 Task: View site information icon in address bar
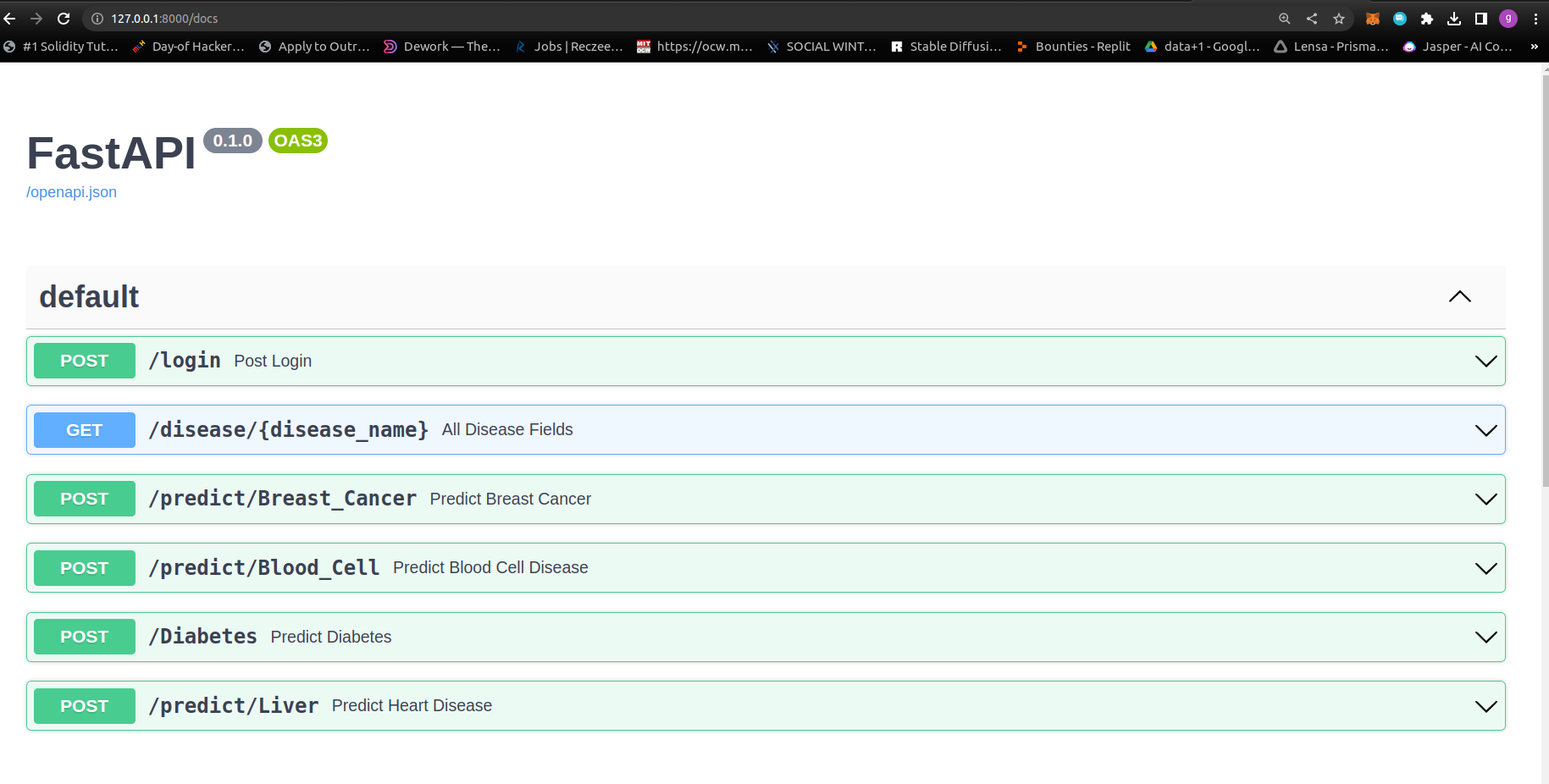tap(97, 19)
